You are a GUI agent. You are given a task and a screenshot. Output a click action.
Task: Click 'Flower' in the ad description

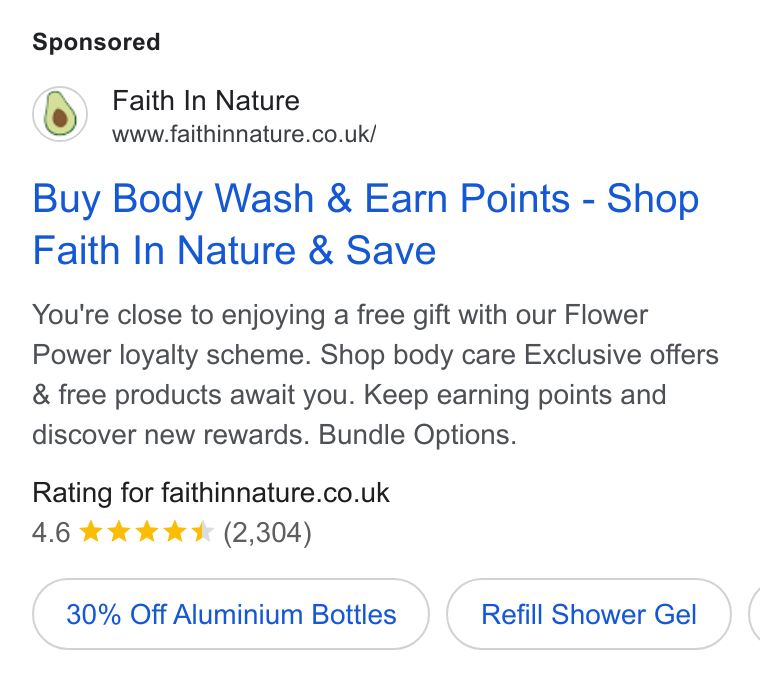(606, 315)
